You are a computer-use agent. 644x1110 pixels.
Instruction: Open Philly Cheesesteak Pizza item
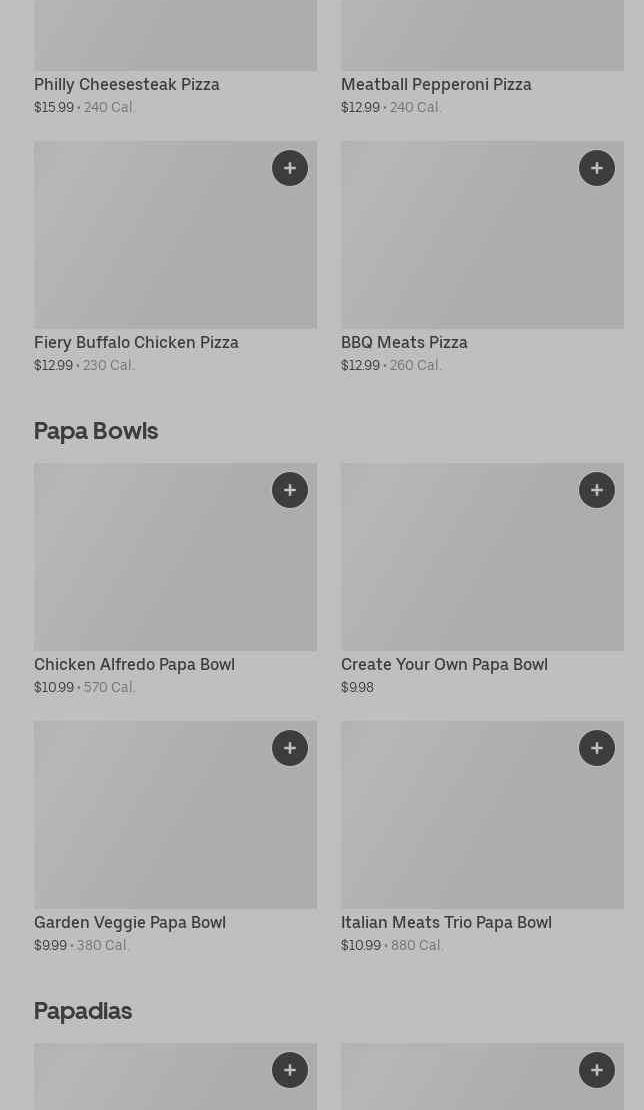click(x=127, y=85)
